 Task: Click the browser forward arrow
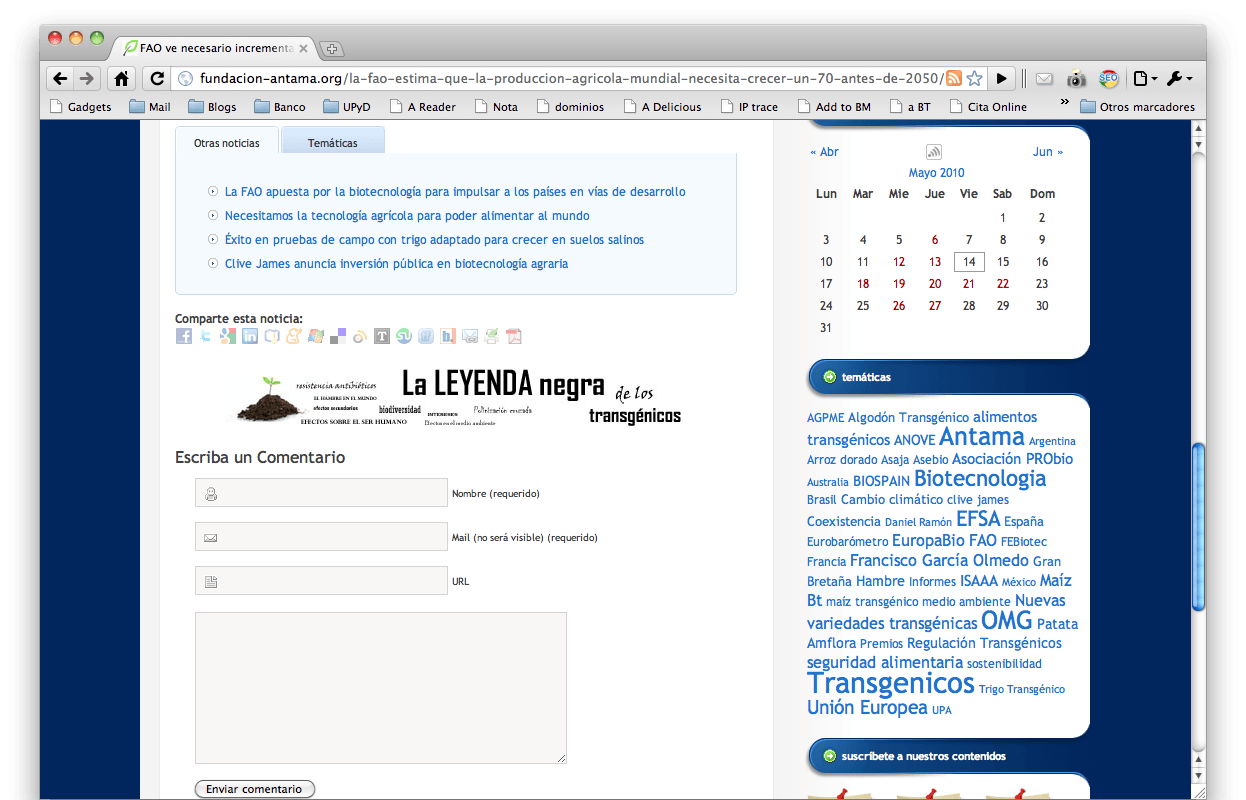(87, 78)
